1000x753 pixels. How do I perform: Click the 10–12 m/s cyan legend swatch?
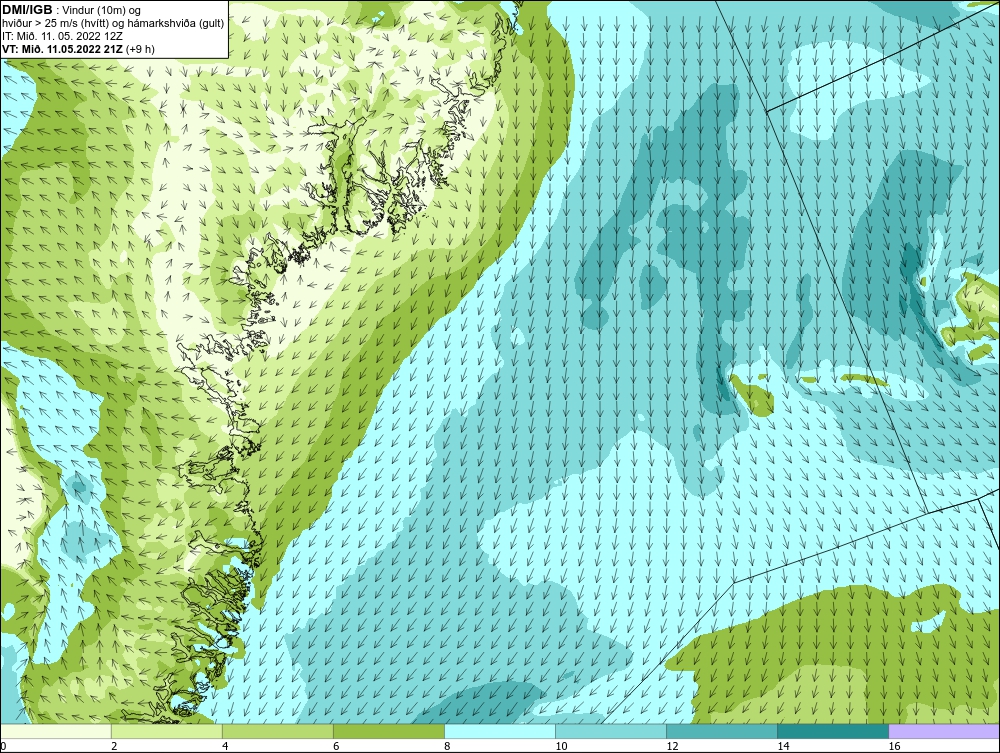click(611, 731)
